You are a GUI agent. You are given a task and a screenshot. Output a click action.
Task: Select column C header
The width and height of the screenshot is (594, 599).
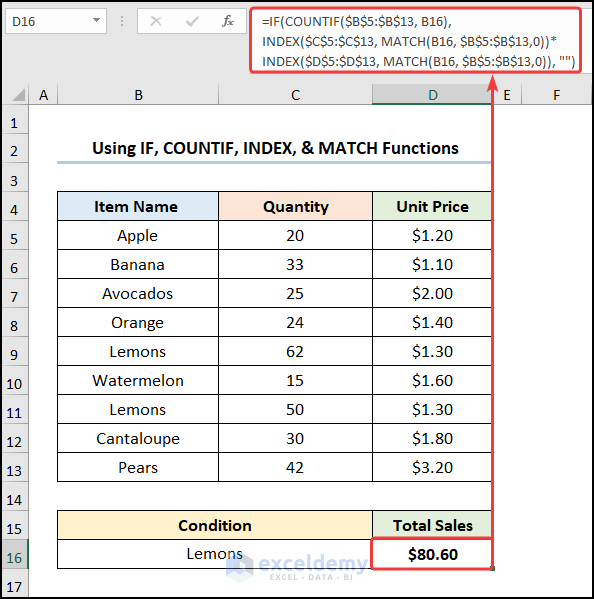click(x=295, y=95)
